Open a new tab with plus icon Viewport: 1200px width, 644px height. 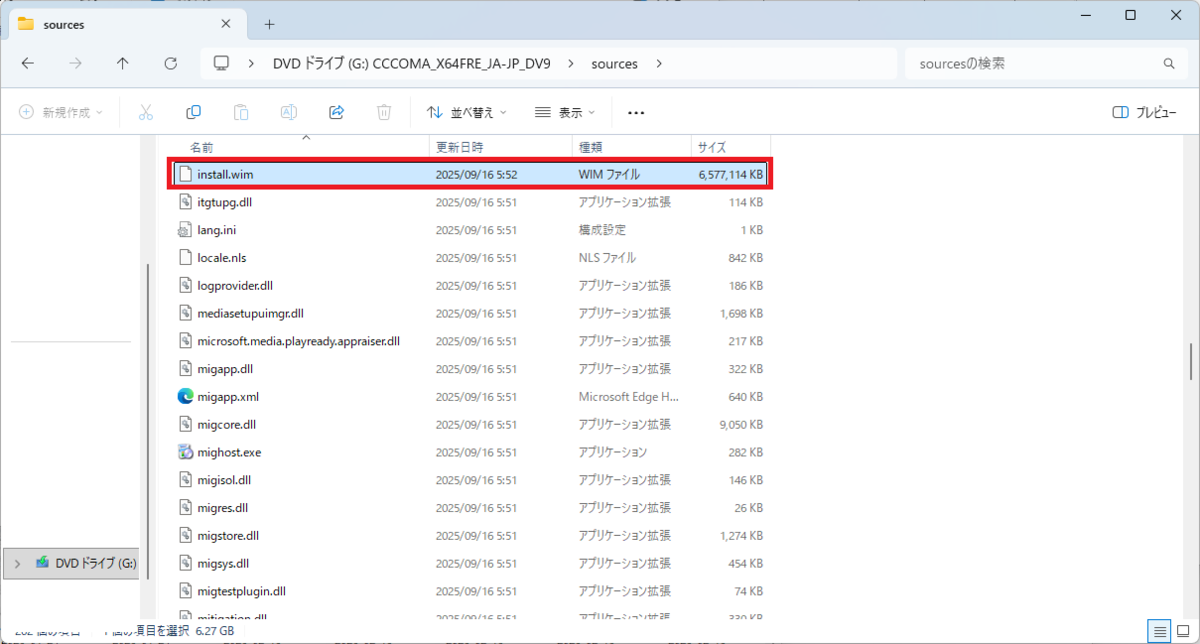(x=269, y=24)
